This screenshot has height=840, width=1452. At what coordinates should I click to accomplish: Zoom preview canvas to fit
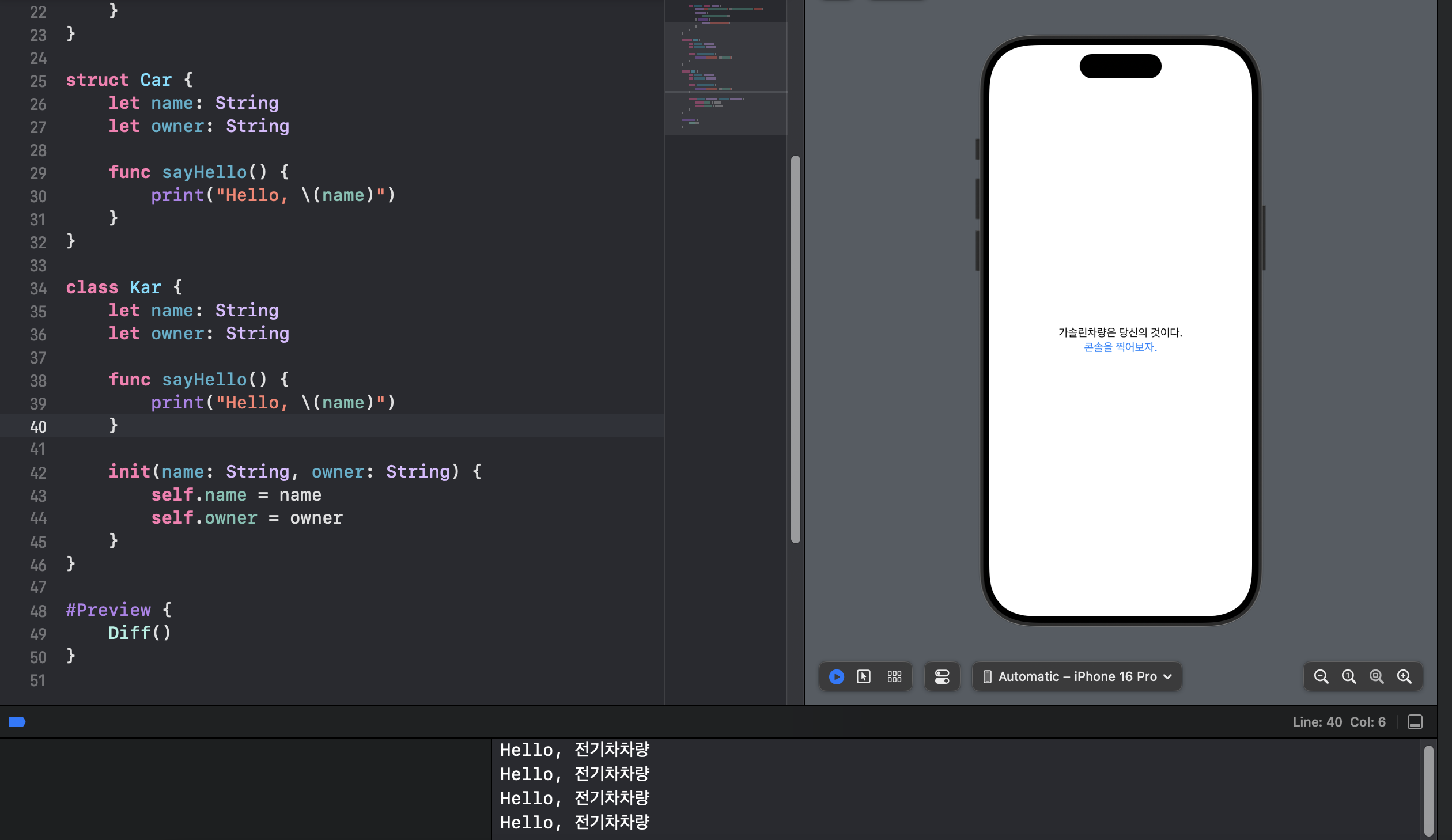click(1377, 676)
